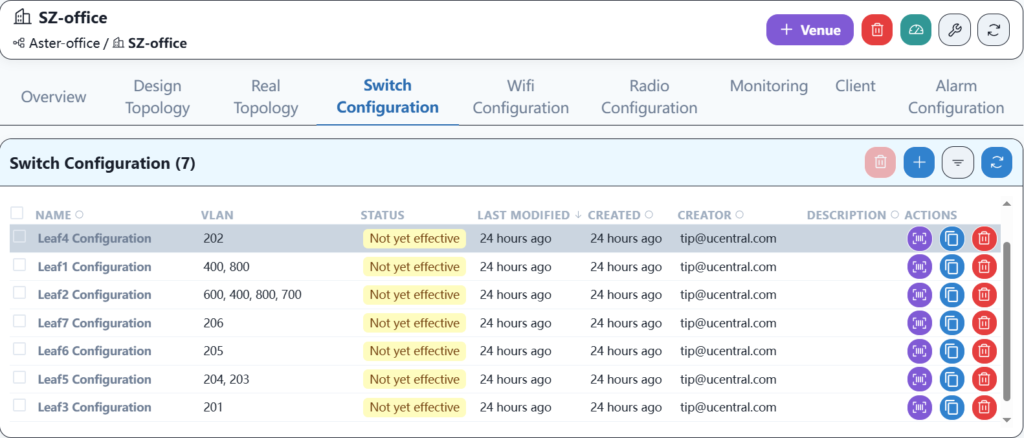Toggle the select-all checkbox in table header
Screen dimensions: 1024x438
(17, 214)
